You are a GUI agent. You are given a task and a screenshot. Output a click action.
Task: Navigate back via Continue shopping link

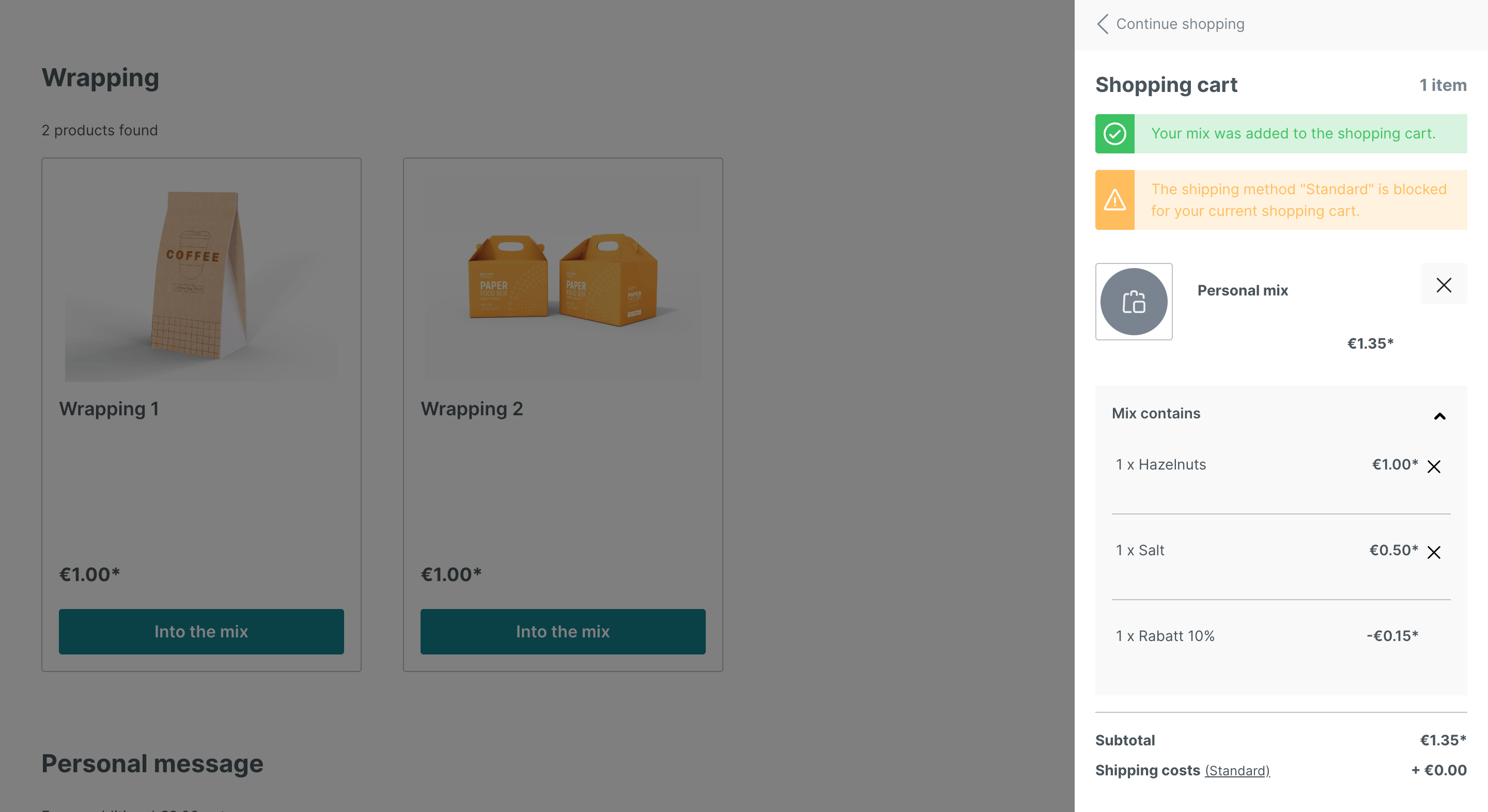pyautogui.click(x=1174, y=23)
